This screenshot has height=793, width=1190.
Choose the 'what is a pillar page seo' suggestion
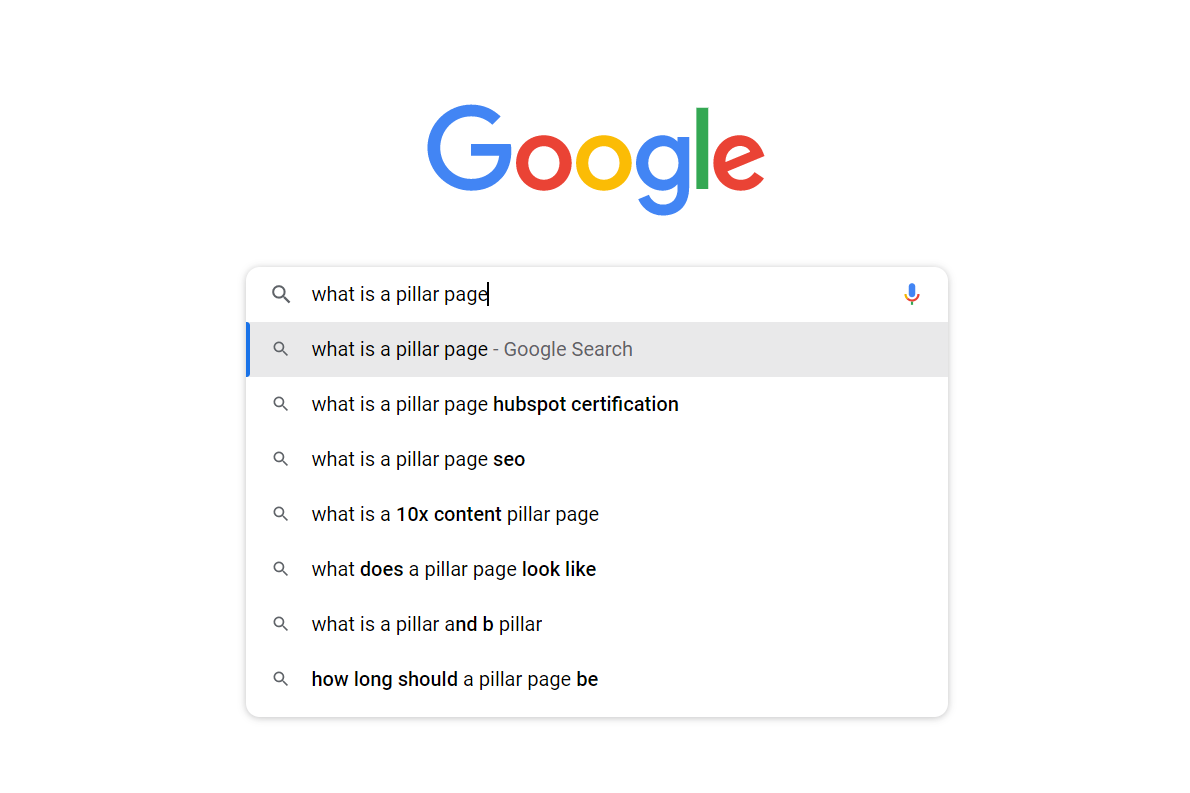[418, 459]
